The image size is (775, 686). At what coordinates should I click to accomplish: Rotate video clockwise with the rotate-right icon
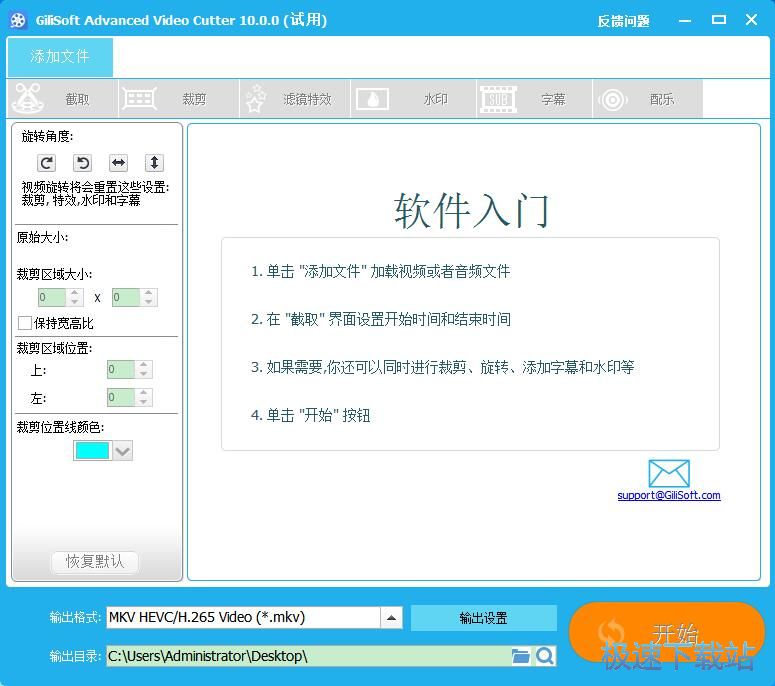(46, 163)
